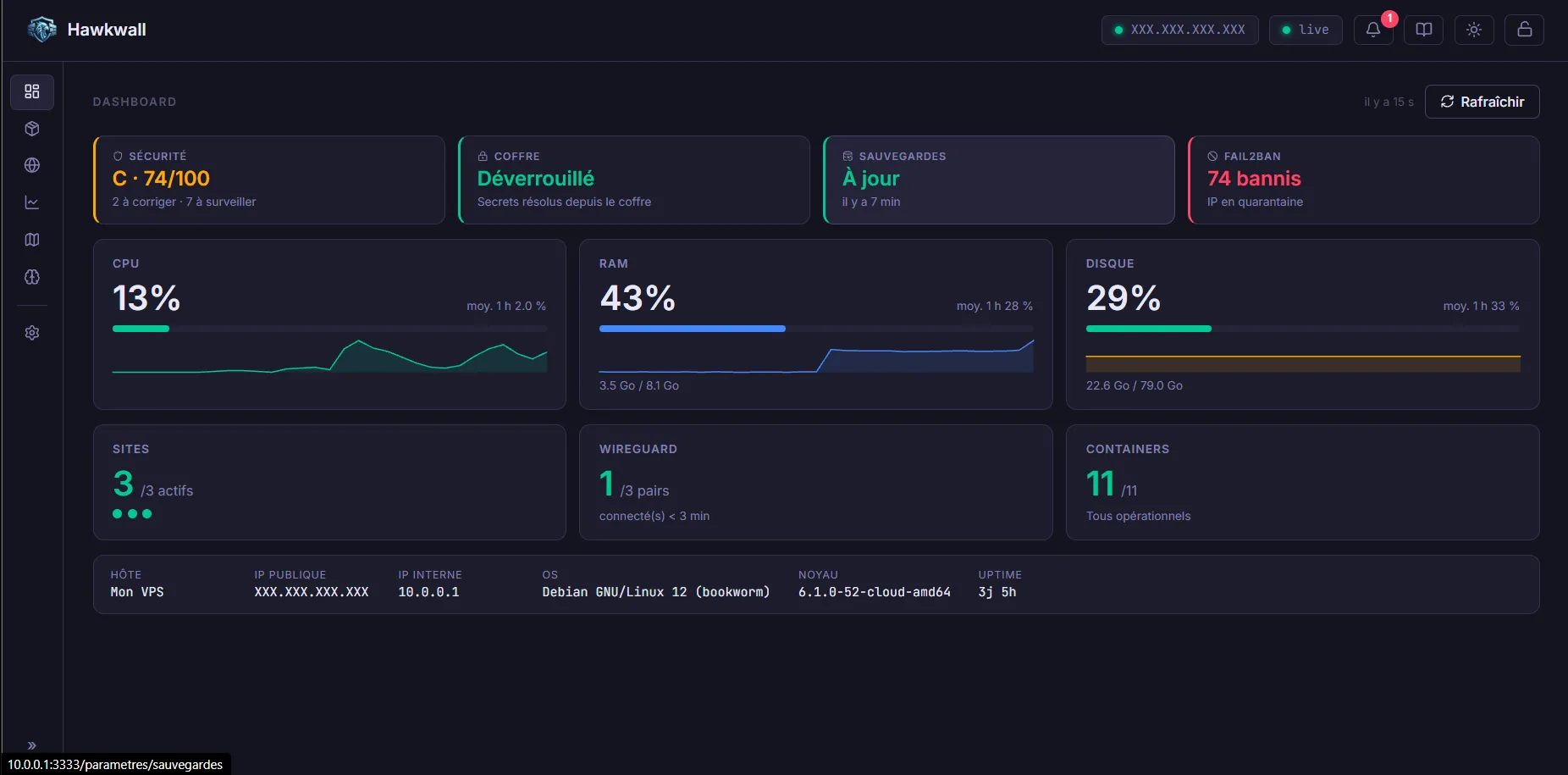Click the Disque usage progress bar
This screenshot has width=1568, height=775.
1303,329
